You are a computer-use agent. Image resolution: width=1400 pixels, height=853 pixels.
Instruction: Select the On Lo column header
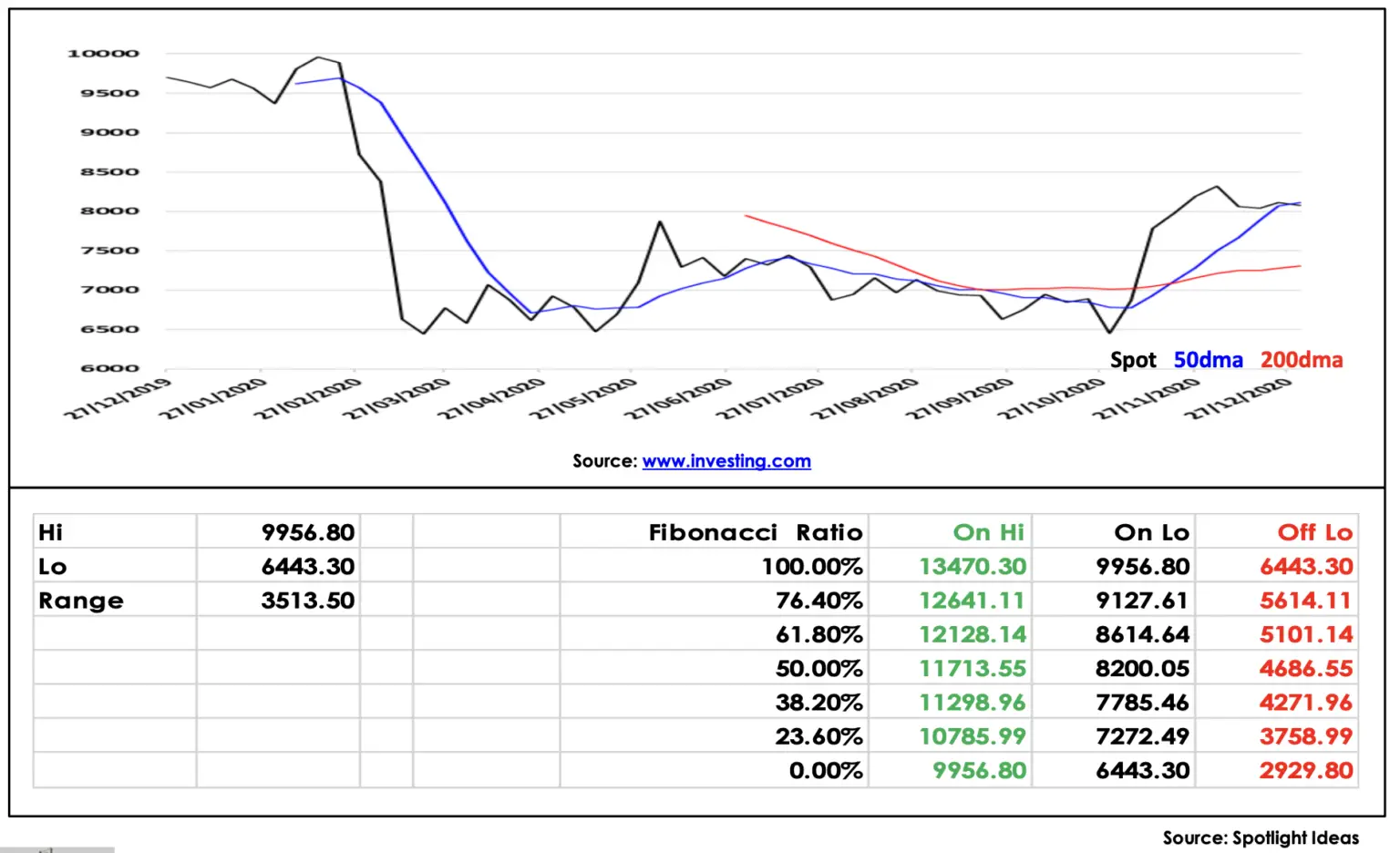[1114, 532]
